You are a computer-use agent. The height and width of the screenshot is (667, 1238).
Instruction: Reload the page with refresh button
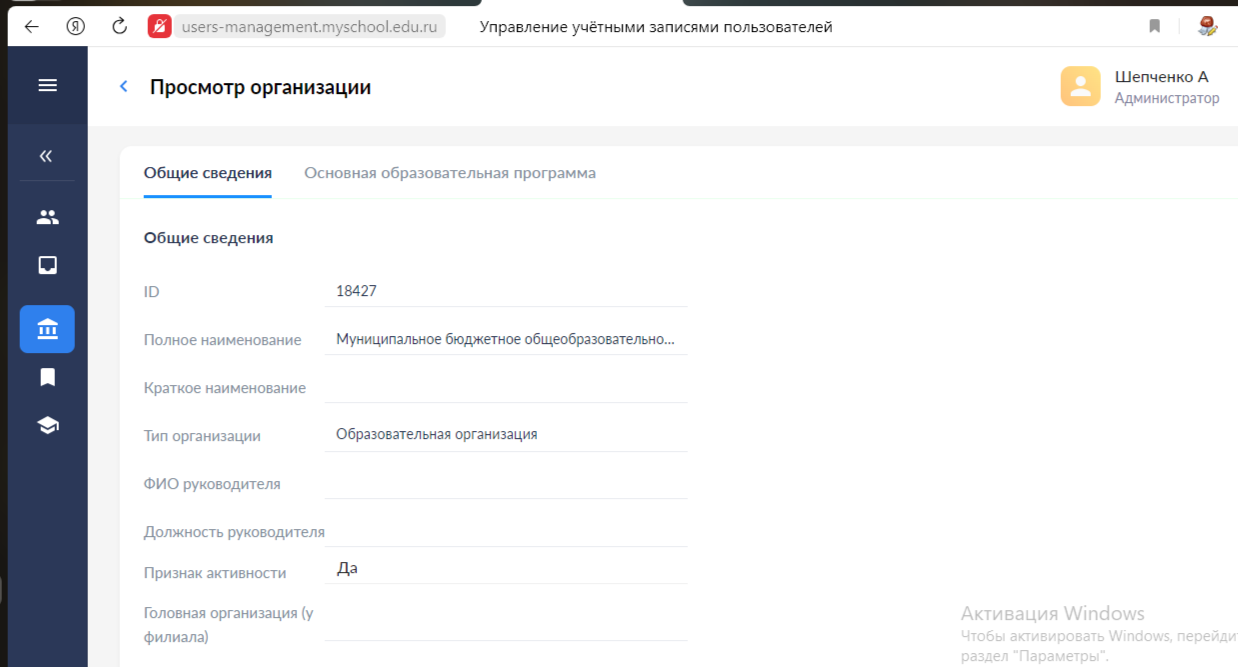pyautogui.click(x=119, y=27)
